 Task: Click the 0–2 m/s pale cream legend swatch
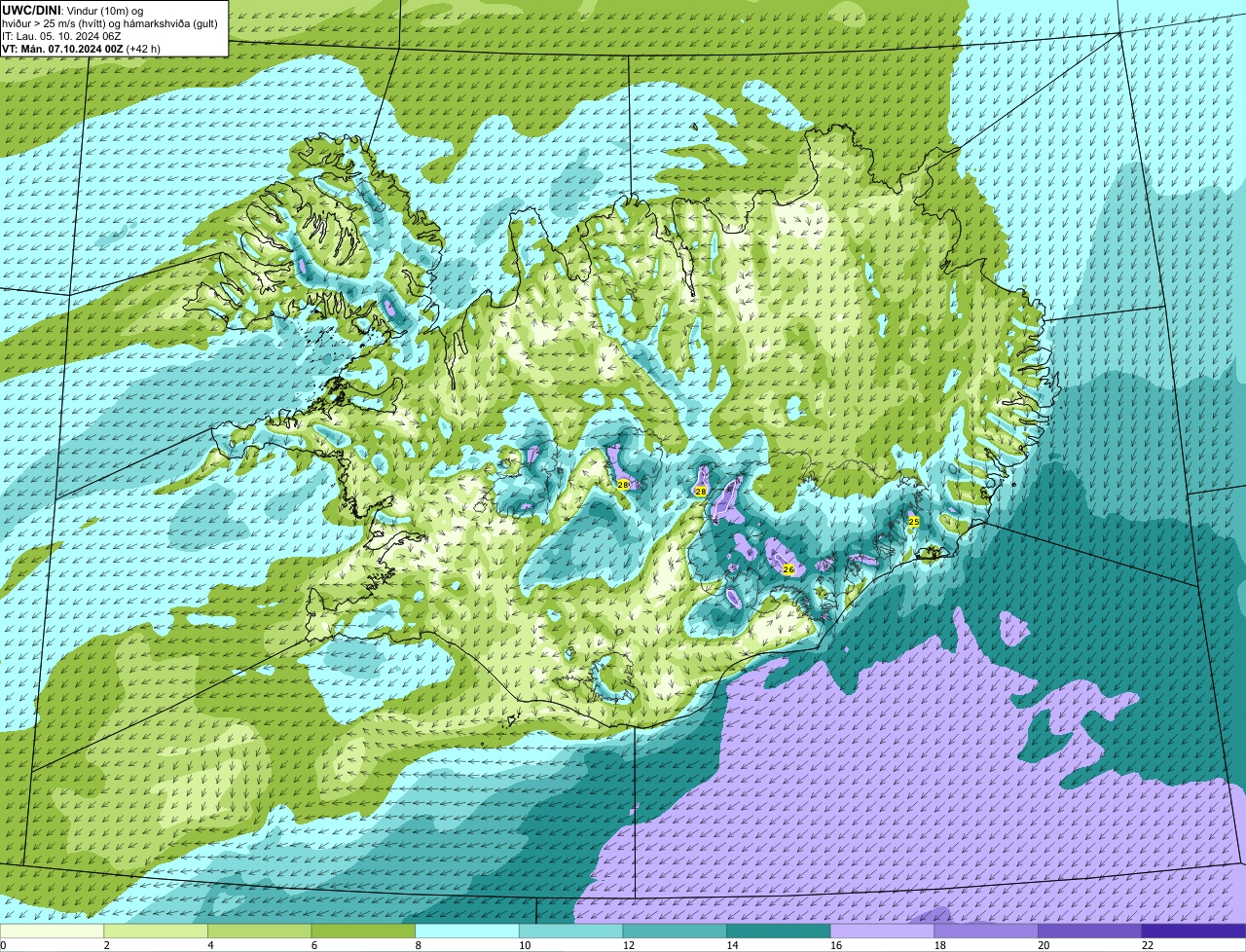pyautogui.click(x=52, y=931)
